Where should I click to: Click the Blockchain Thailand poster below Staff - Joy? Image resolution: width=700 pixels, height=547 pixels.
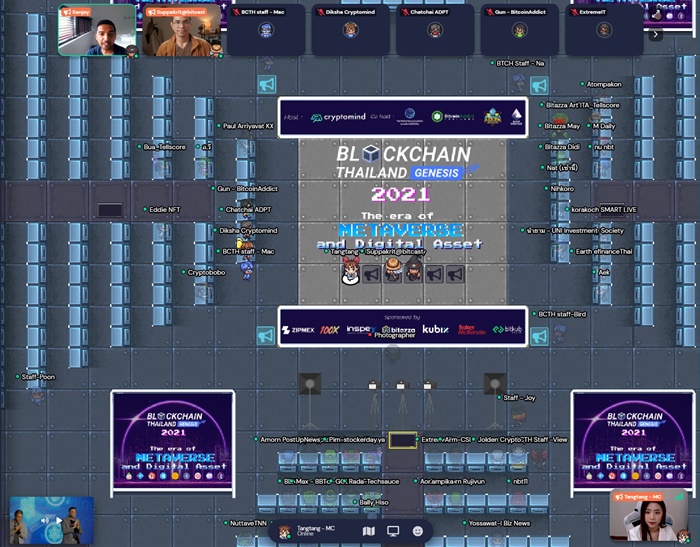(x=633, y=443)
